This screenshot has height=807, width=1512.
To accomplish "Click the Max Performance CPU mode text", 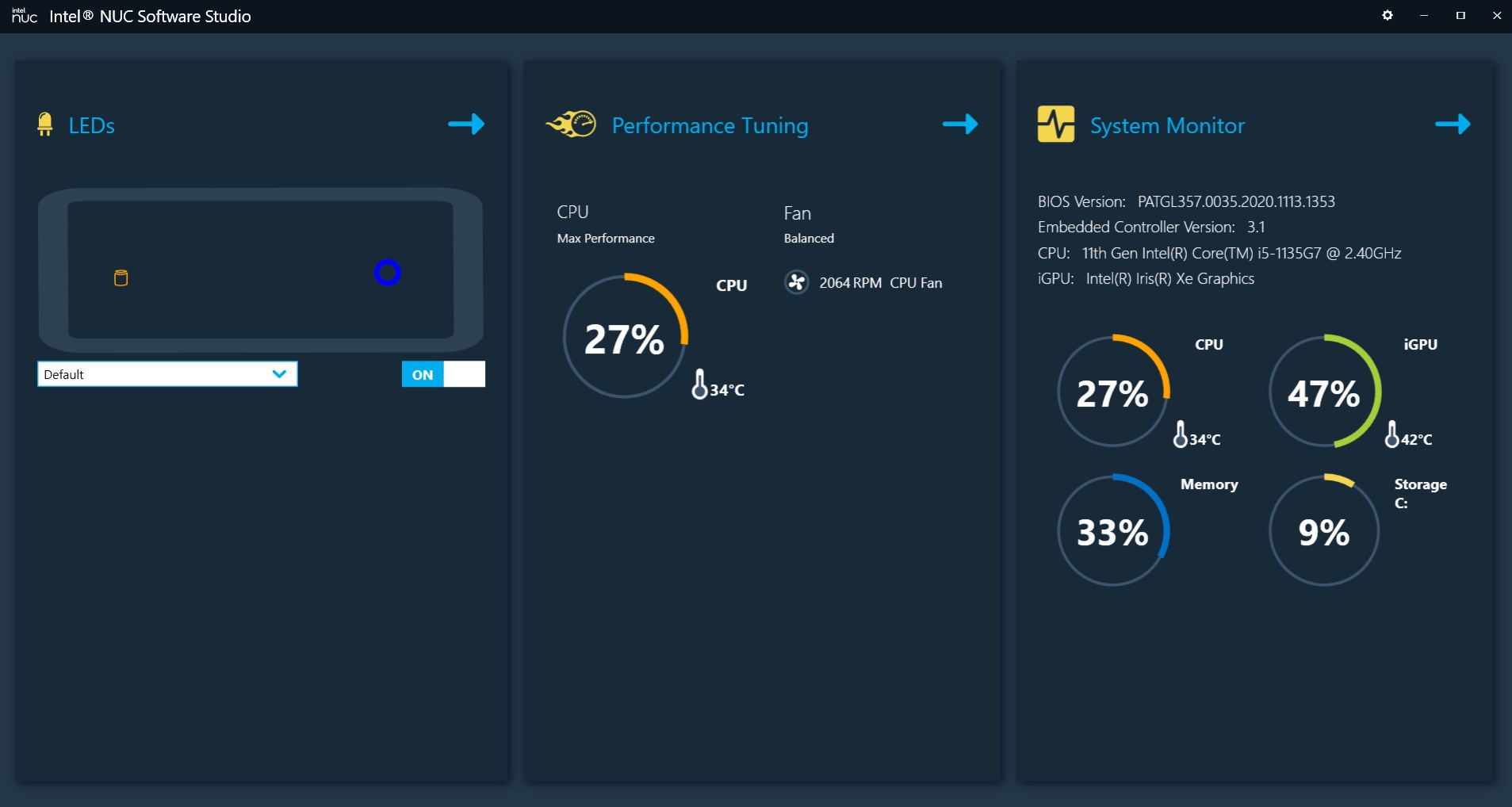I will point(606,238).
